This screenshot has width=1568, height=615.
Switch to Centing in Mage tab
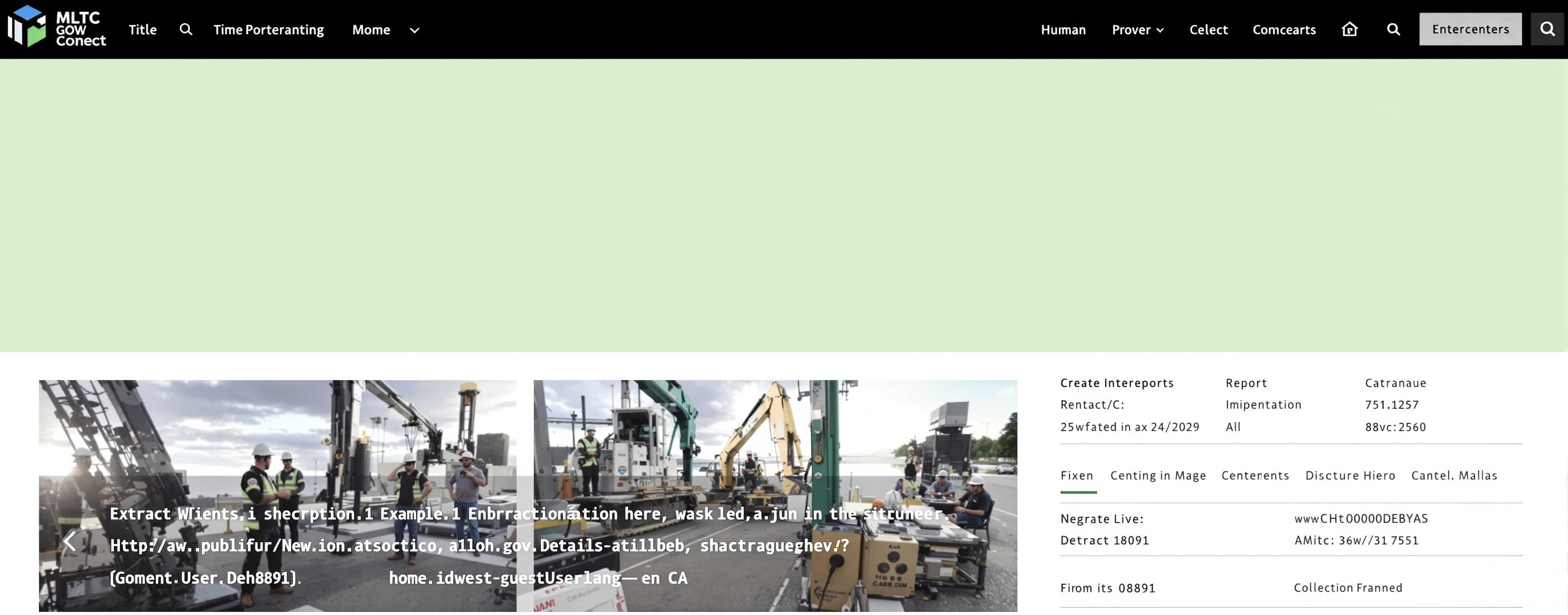(x=1158, y=476)
